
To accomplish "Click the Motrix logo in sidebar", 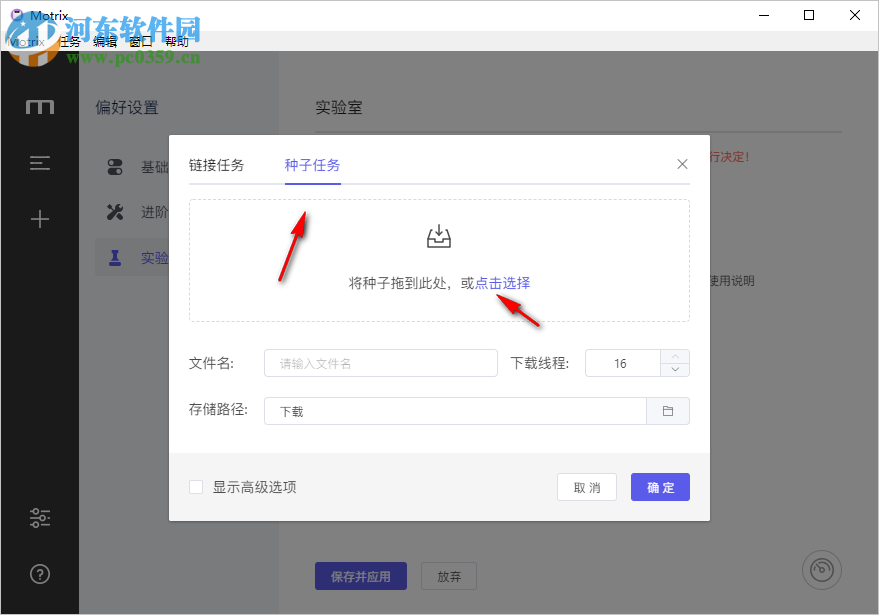I will pyautogui.click(x=40, y=107).
